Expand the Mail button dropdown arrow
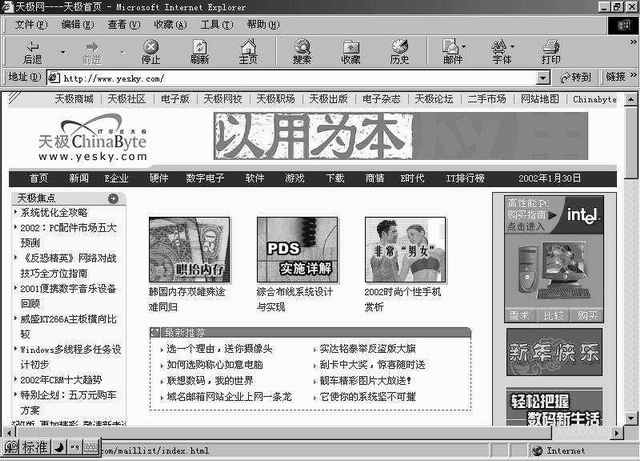 pyautogui.click(x=464, y=46)
